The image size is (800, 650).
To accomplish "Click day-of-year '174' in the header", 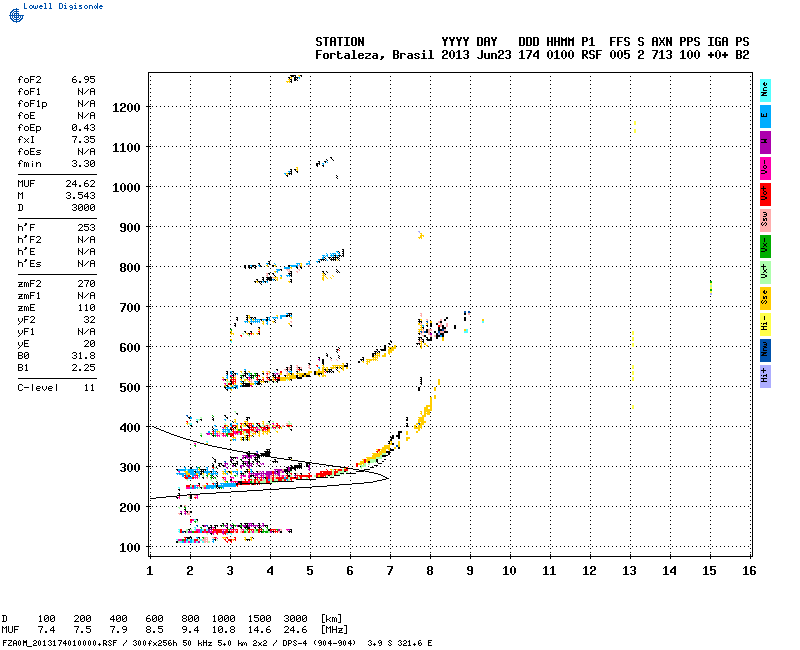I will pos(529,55).
